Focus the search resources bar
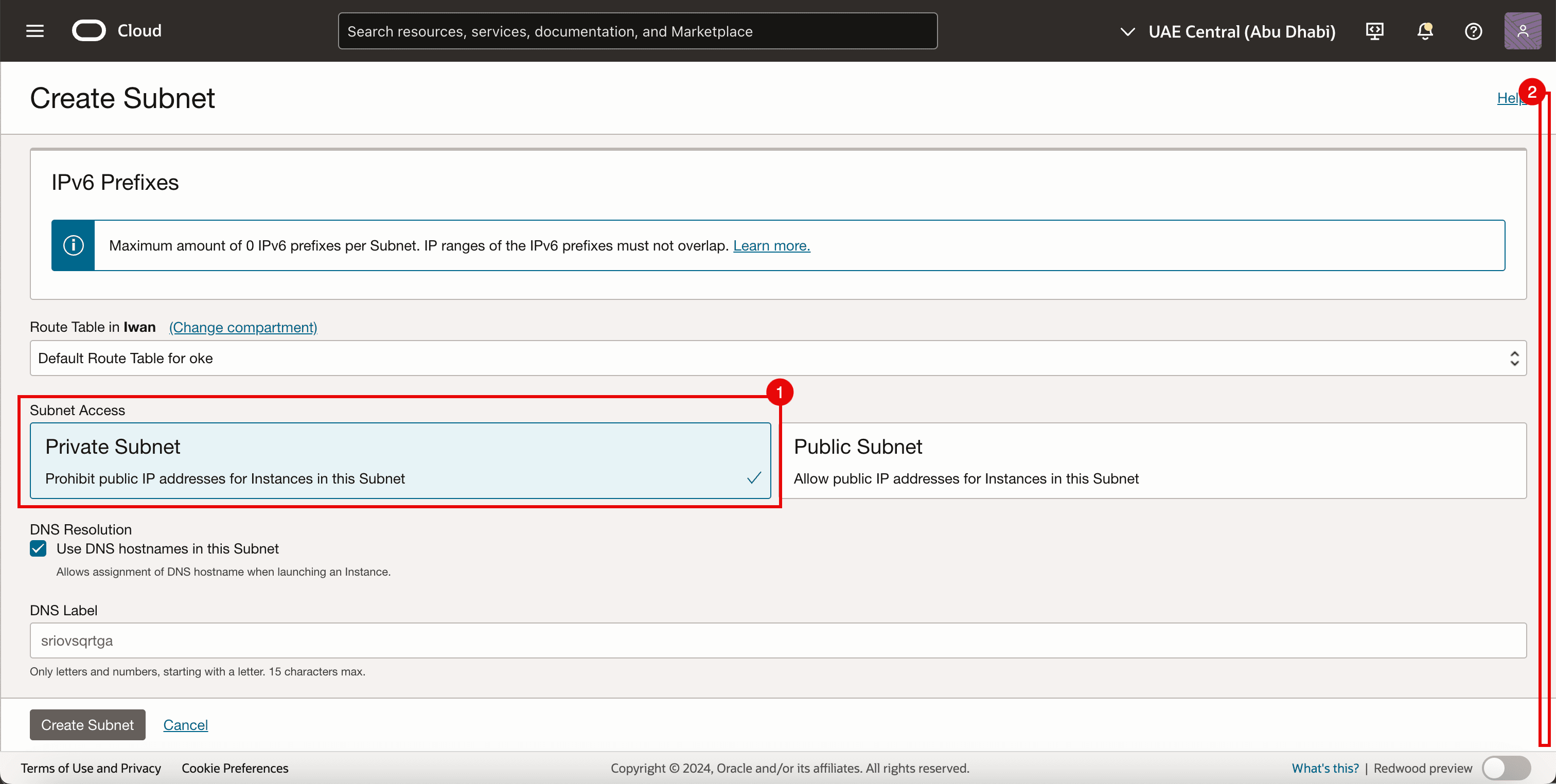The height and width of the screenshot is (784, 1556). click(637, 31)
